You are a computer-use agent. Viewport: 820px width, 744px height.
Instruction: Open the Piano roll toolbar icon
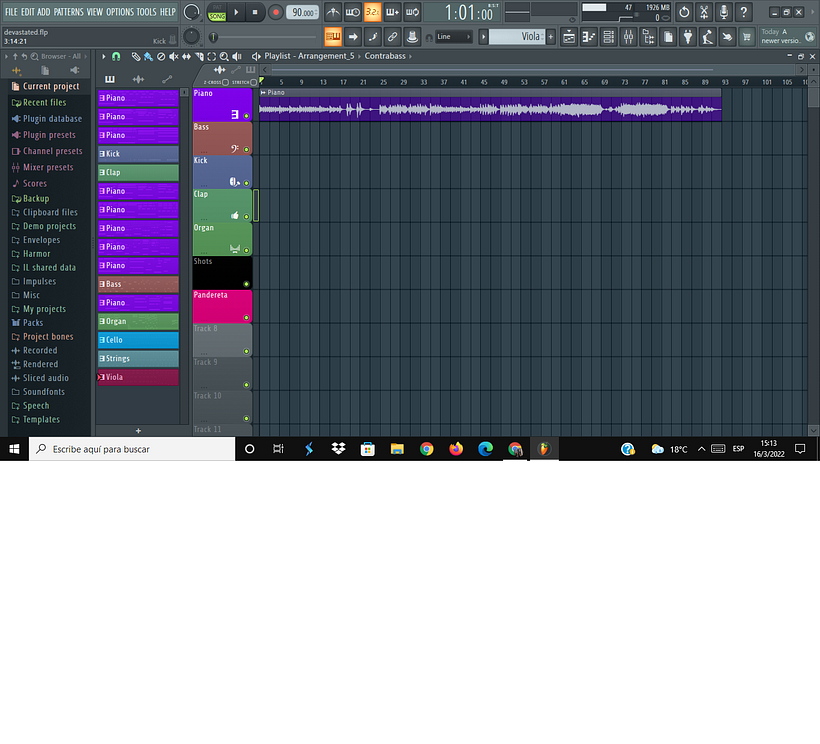(x=588, y=37)
